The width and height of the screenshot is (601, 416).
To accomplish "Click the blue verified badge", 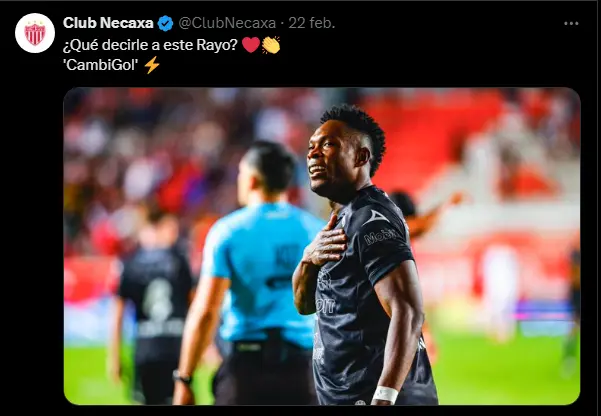I will point(166,23).
